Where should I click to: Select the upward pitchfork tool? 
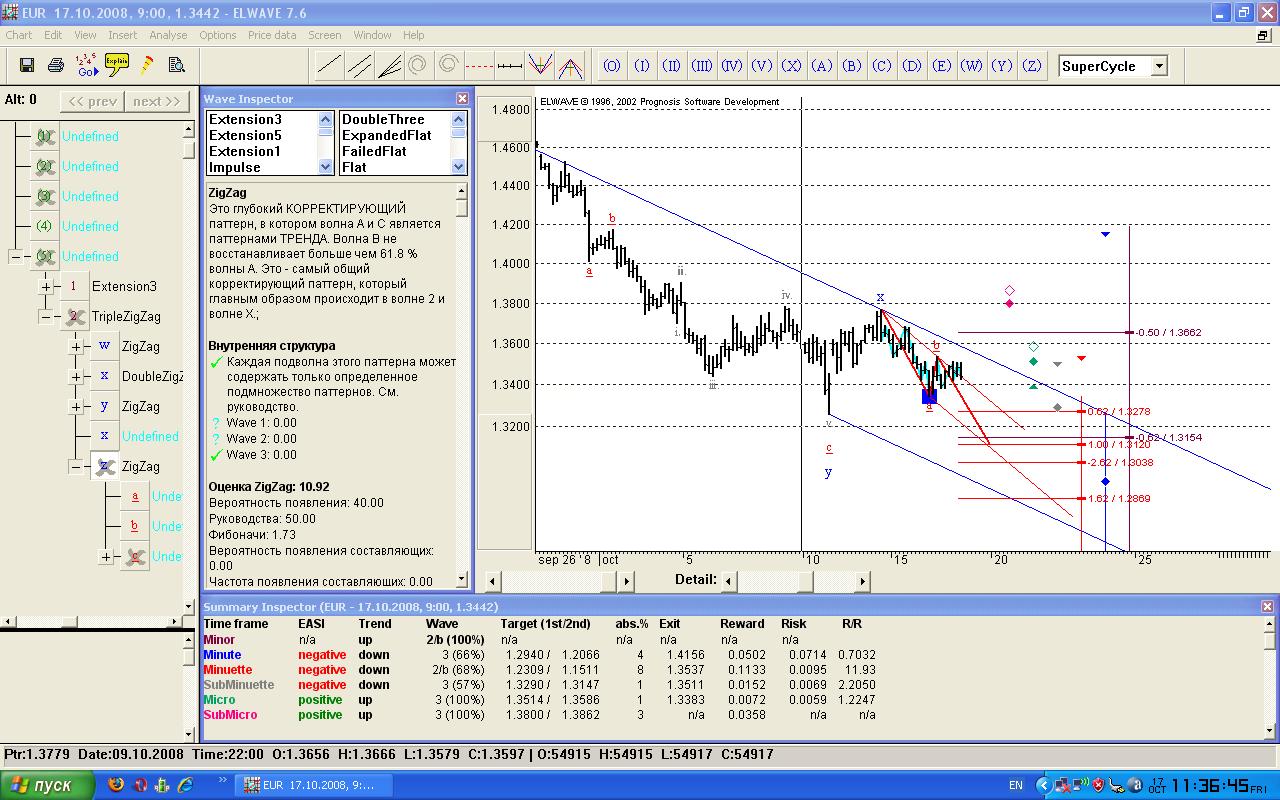point(570,66)
